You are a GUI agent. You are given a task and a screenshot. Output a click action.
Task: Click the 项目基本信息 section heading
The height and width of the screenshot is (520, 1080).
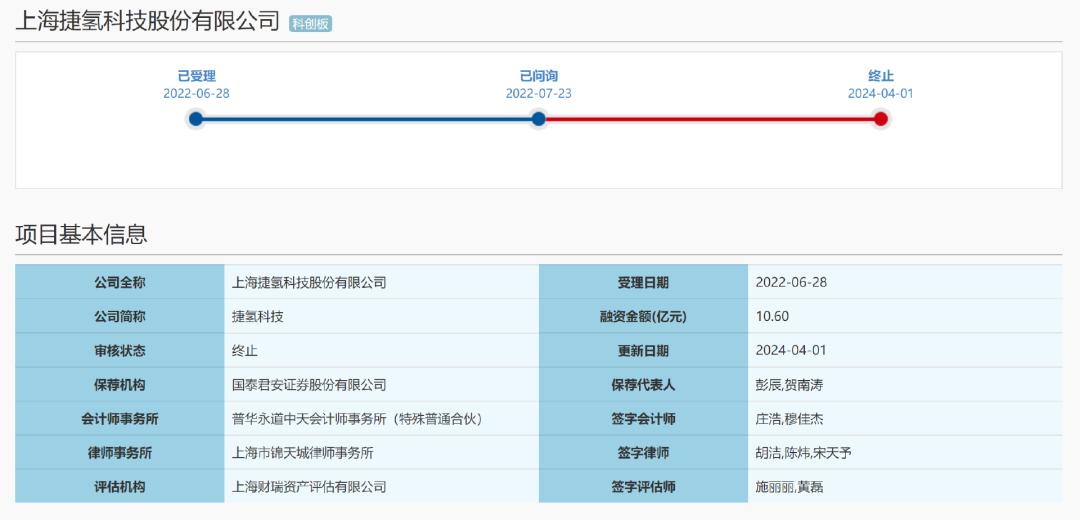click(x=81, y=234)
